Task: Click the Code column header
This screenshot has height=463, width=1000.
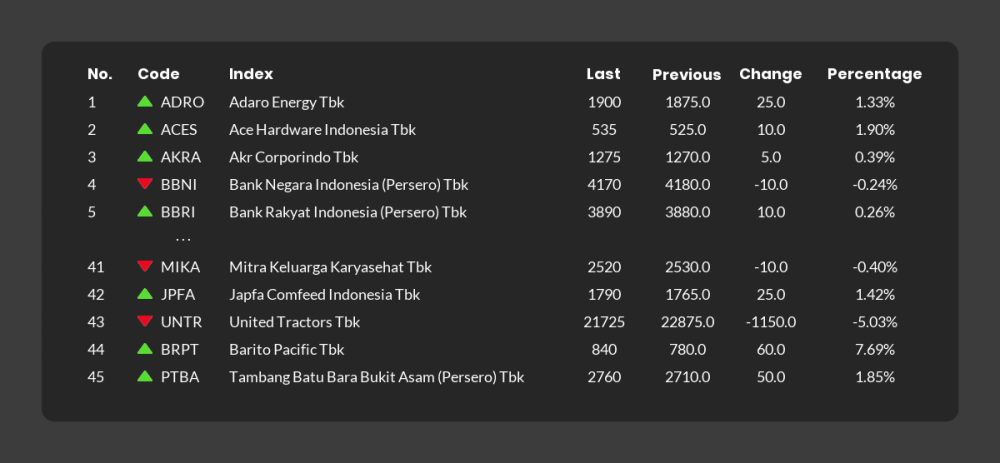Action: [158, 74]
